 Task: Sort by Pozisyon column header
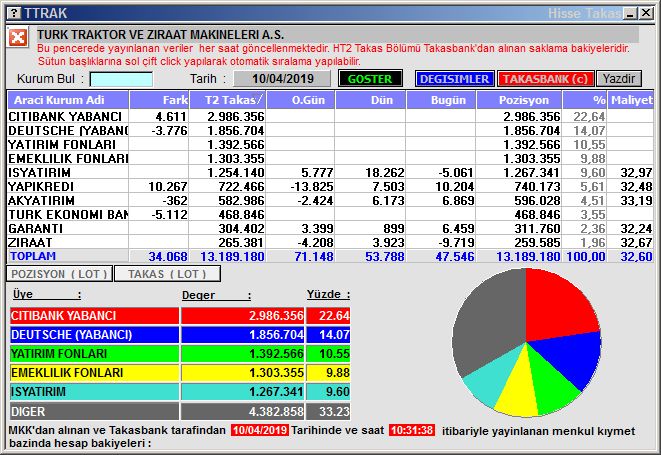tap(519, 100)
